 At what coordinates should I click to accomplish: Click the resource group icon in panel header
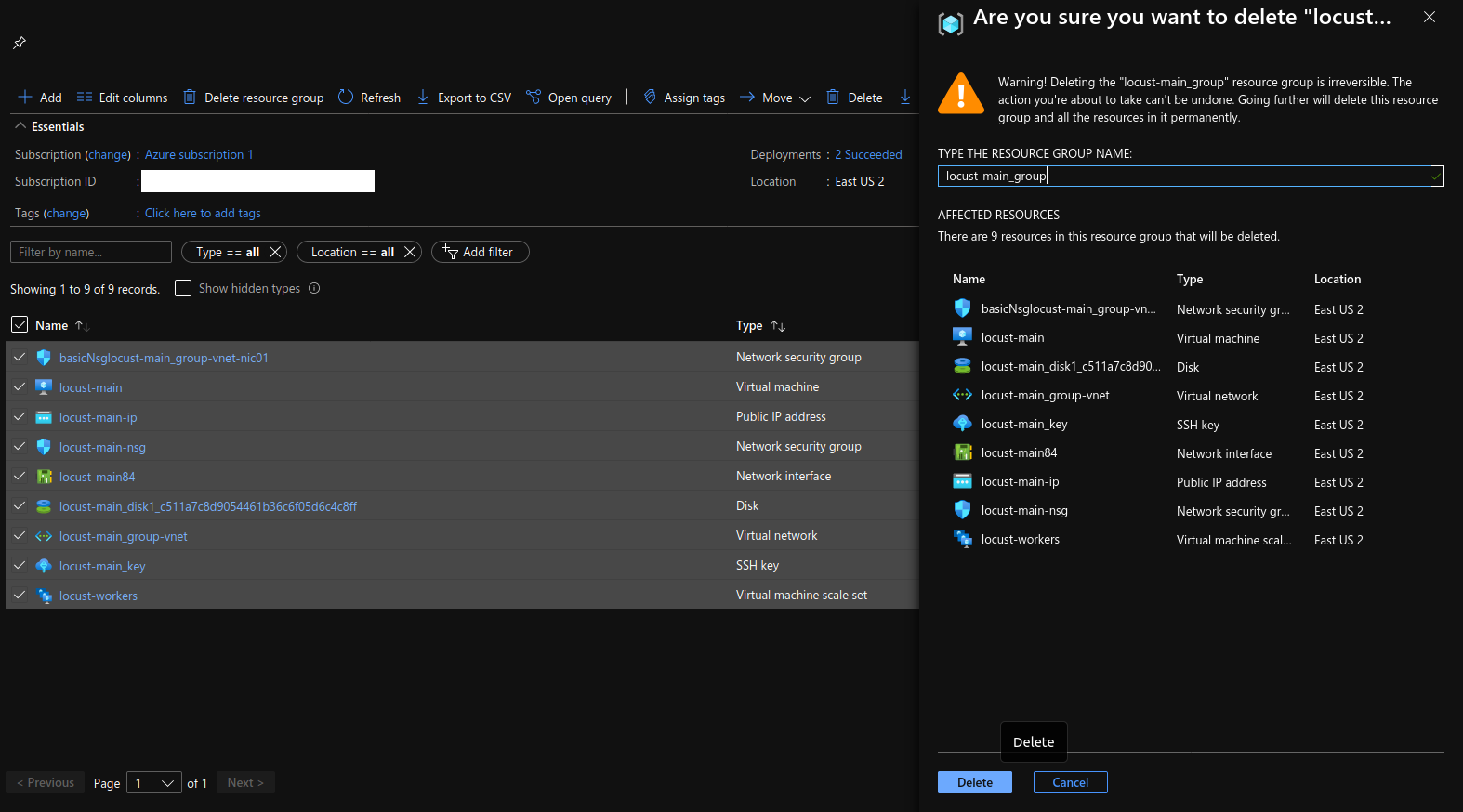pyautogui.click(x=951, y=23)
